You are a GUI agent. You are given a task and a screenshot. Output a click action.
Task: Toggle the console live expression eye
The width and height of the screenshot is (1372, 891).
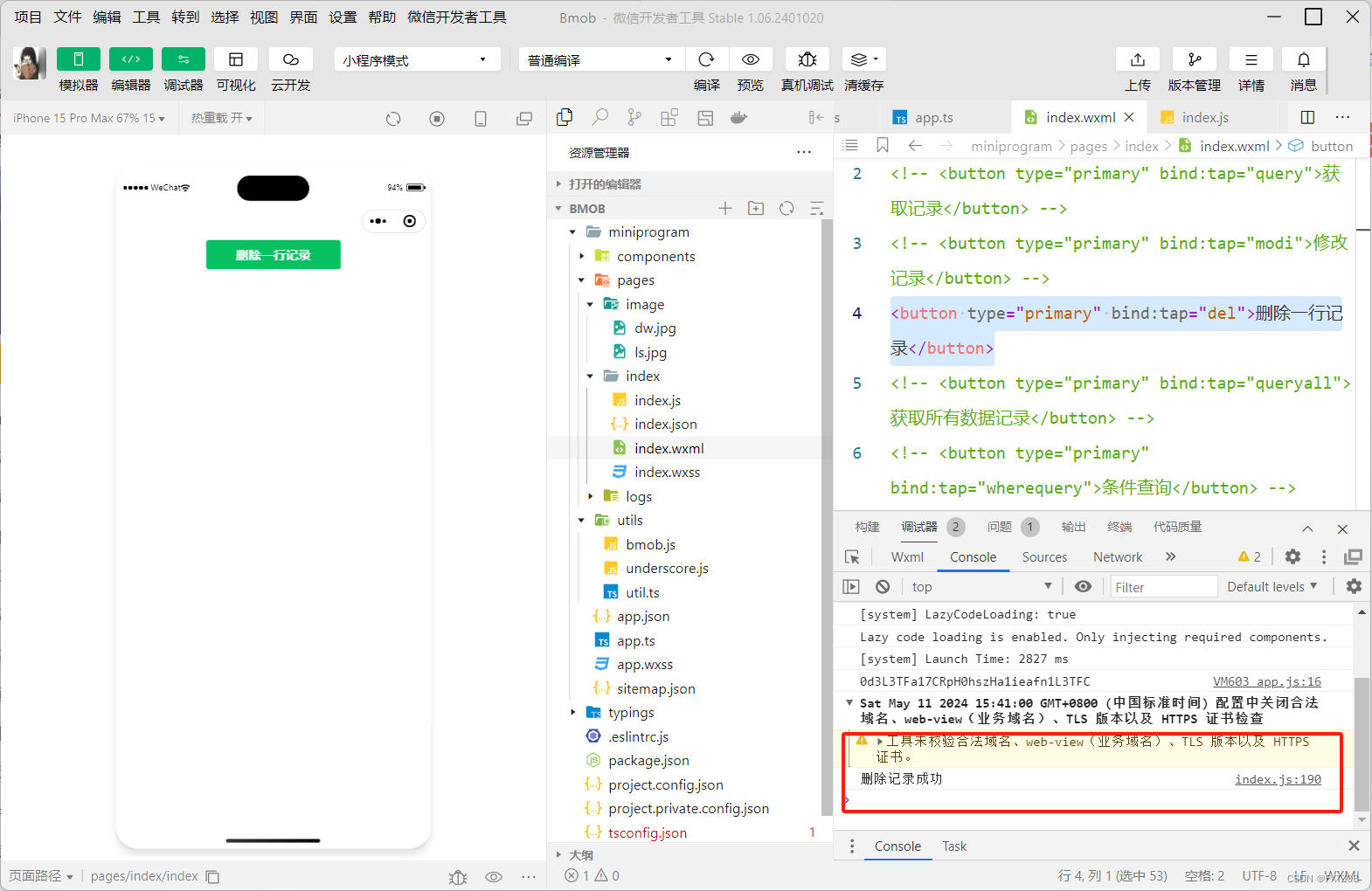point(1083,587)
